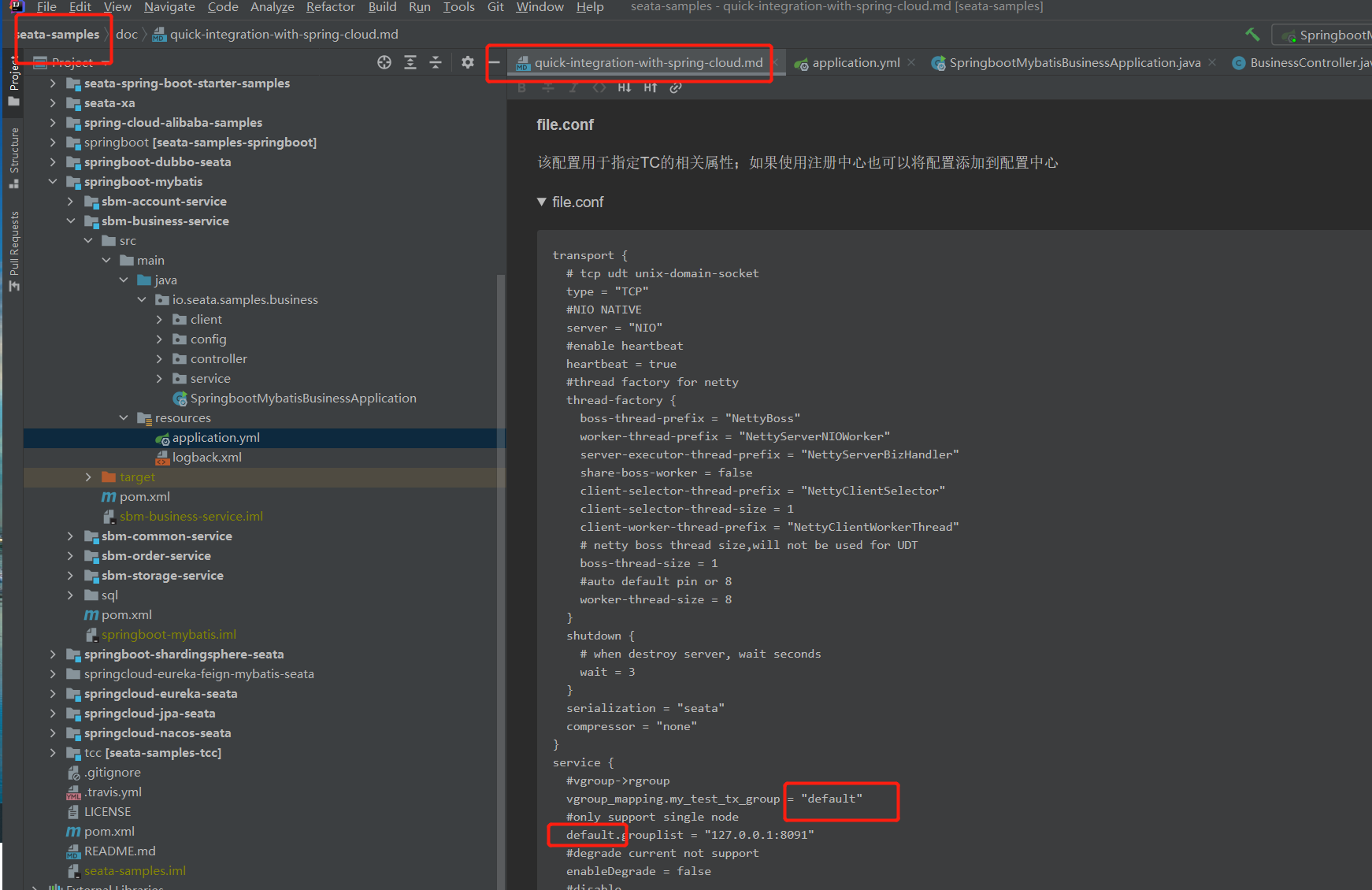Open the Project view selector dropdown
The height and width of the screenshot is (890, 1372).
(72, 62)
